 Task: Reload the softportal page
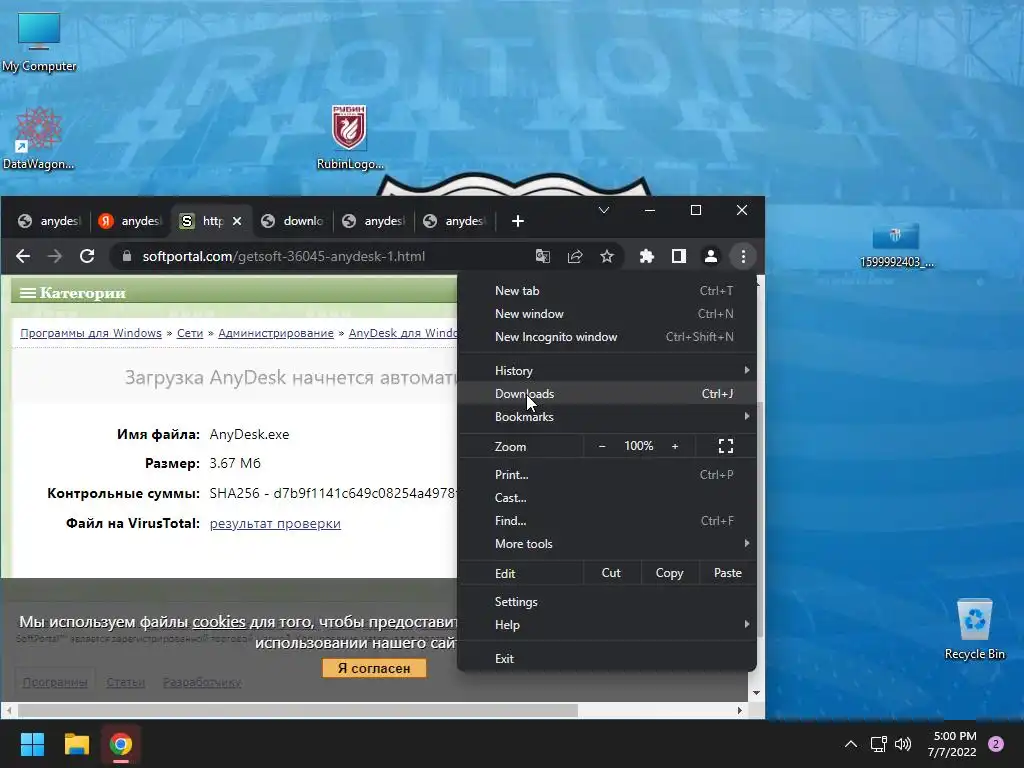pos(87,257)
